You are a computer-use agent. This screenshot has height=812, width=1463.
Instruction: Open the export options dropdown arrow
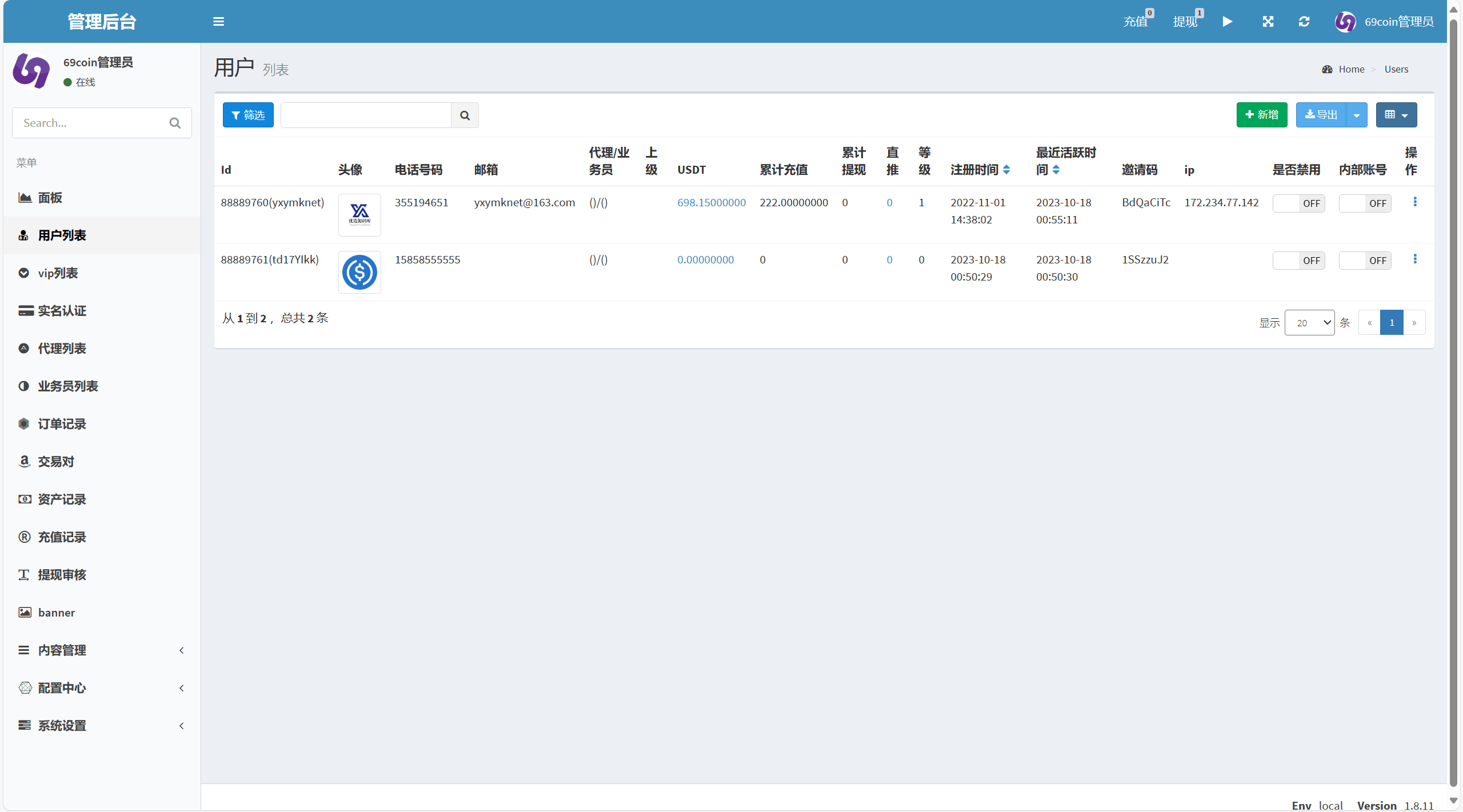[1357, 115]
